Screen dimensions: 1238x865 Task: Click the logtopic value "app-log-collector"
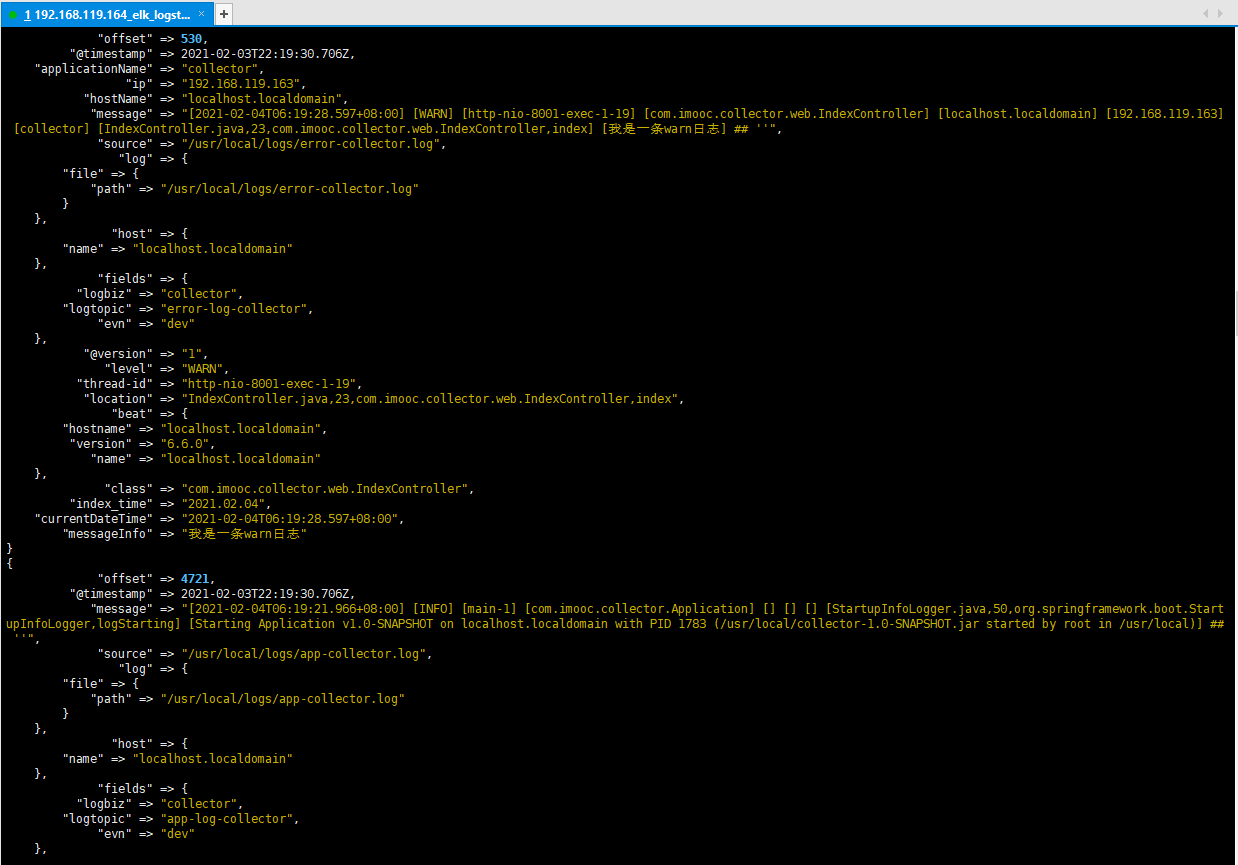[226, 819]
